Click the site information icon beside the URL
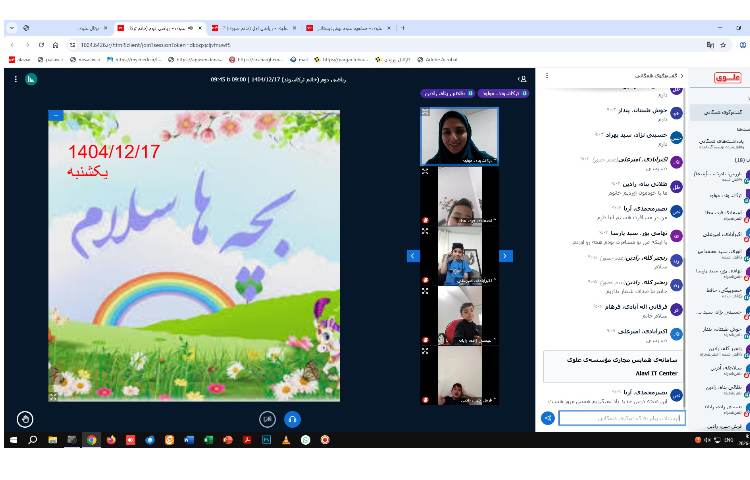This screenshot has width=750, height=480. click(72, 45)
